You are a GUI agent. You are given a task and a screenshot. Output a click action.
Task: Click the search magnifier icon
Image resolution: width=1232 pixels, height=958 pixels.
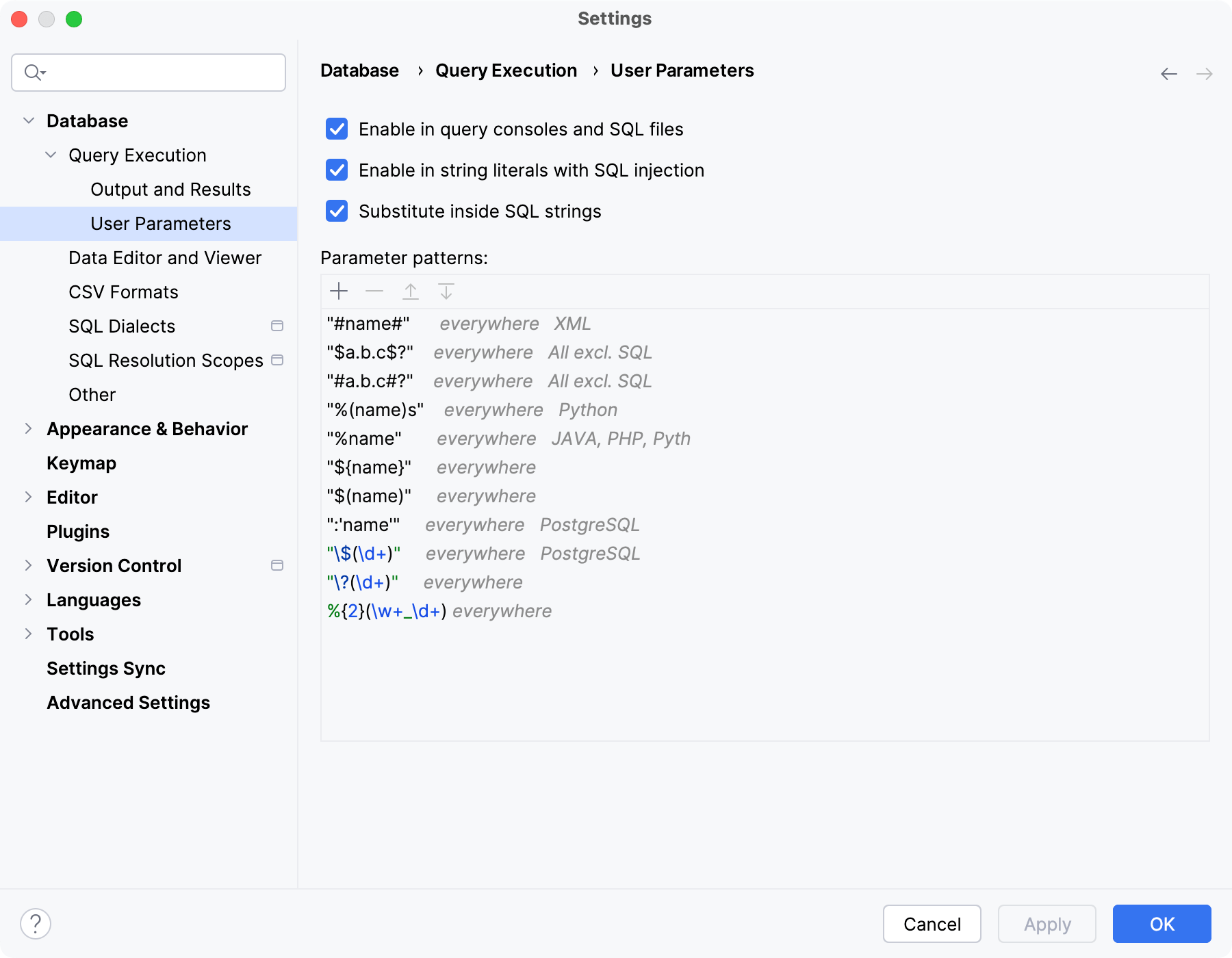coord(33,73)
